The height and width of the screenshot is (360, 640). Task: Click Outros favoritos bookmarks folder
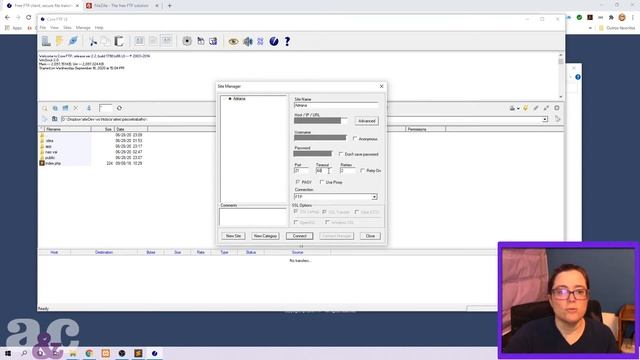(617, 28)
